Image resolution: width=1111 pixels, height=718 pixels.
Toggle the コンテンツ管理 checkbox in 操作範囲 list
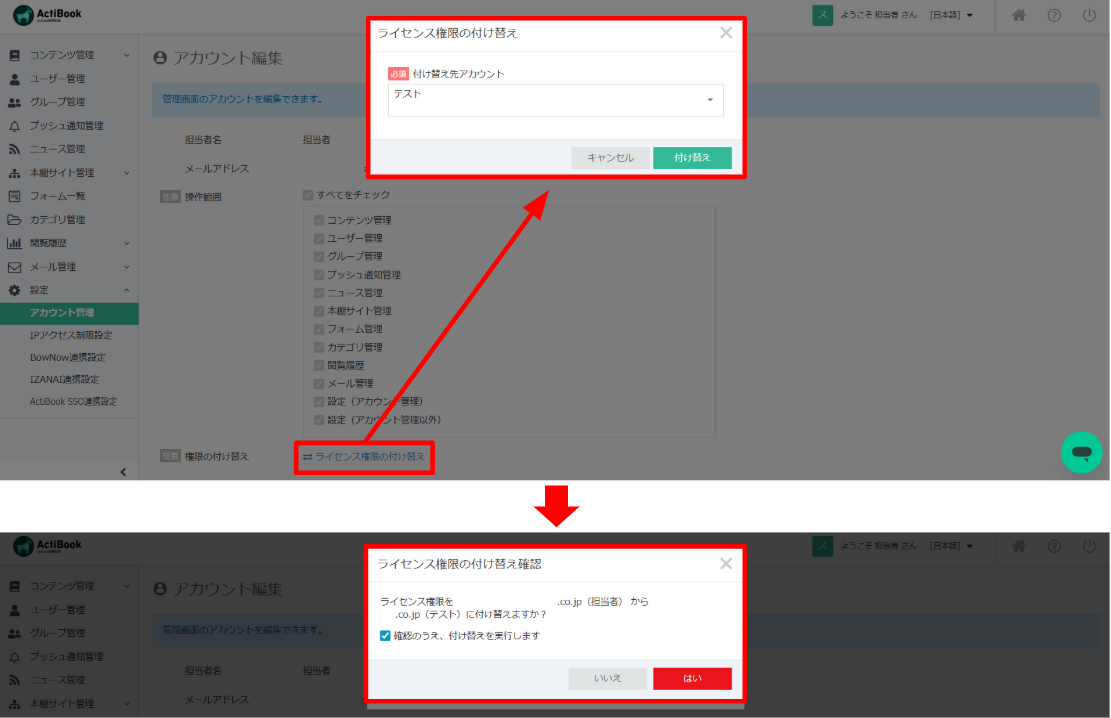(x=319, y=220)
